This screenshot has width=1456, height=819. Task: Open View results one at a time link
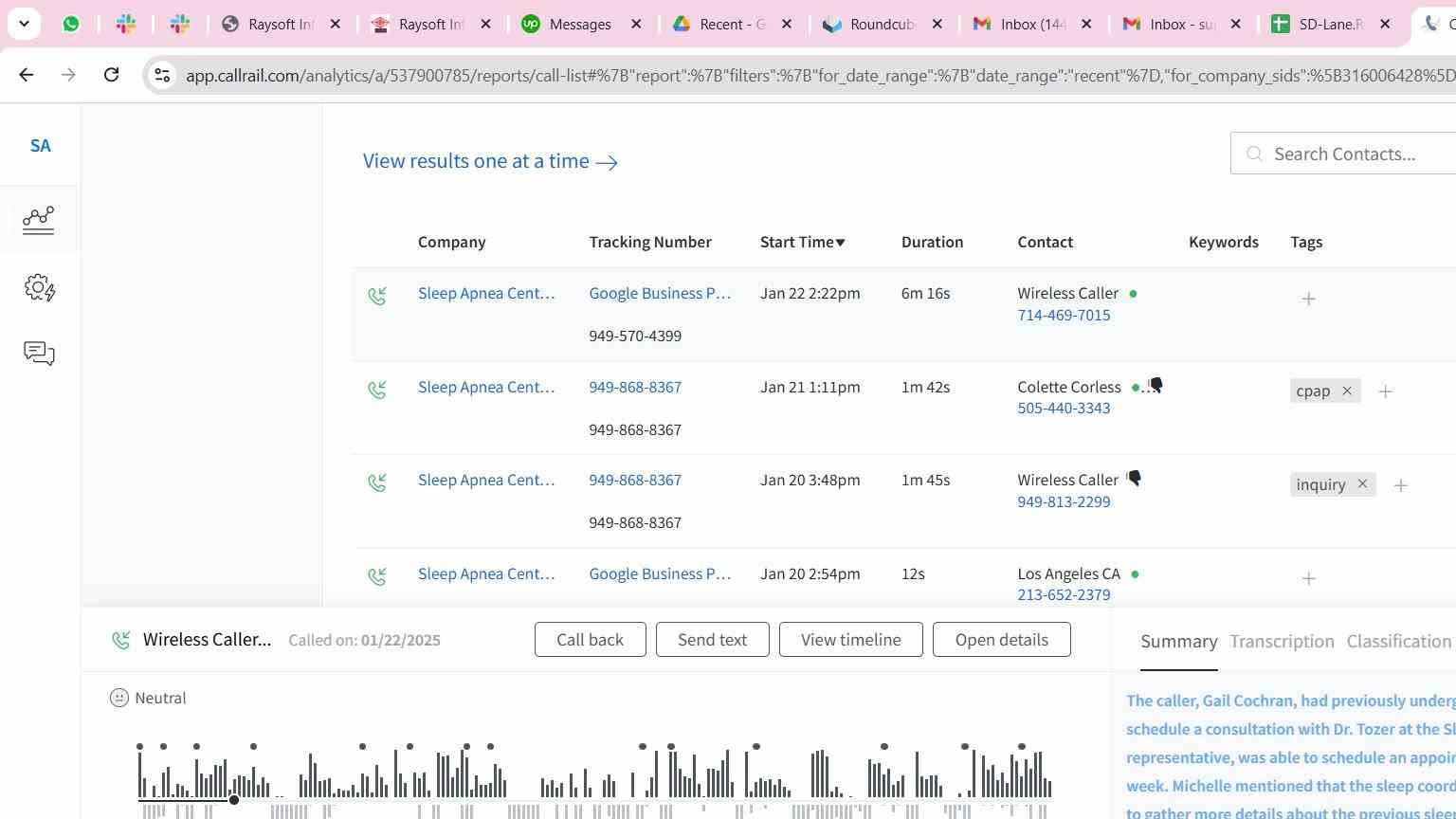490,161
